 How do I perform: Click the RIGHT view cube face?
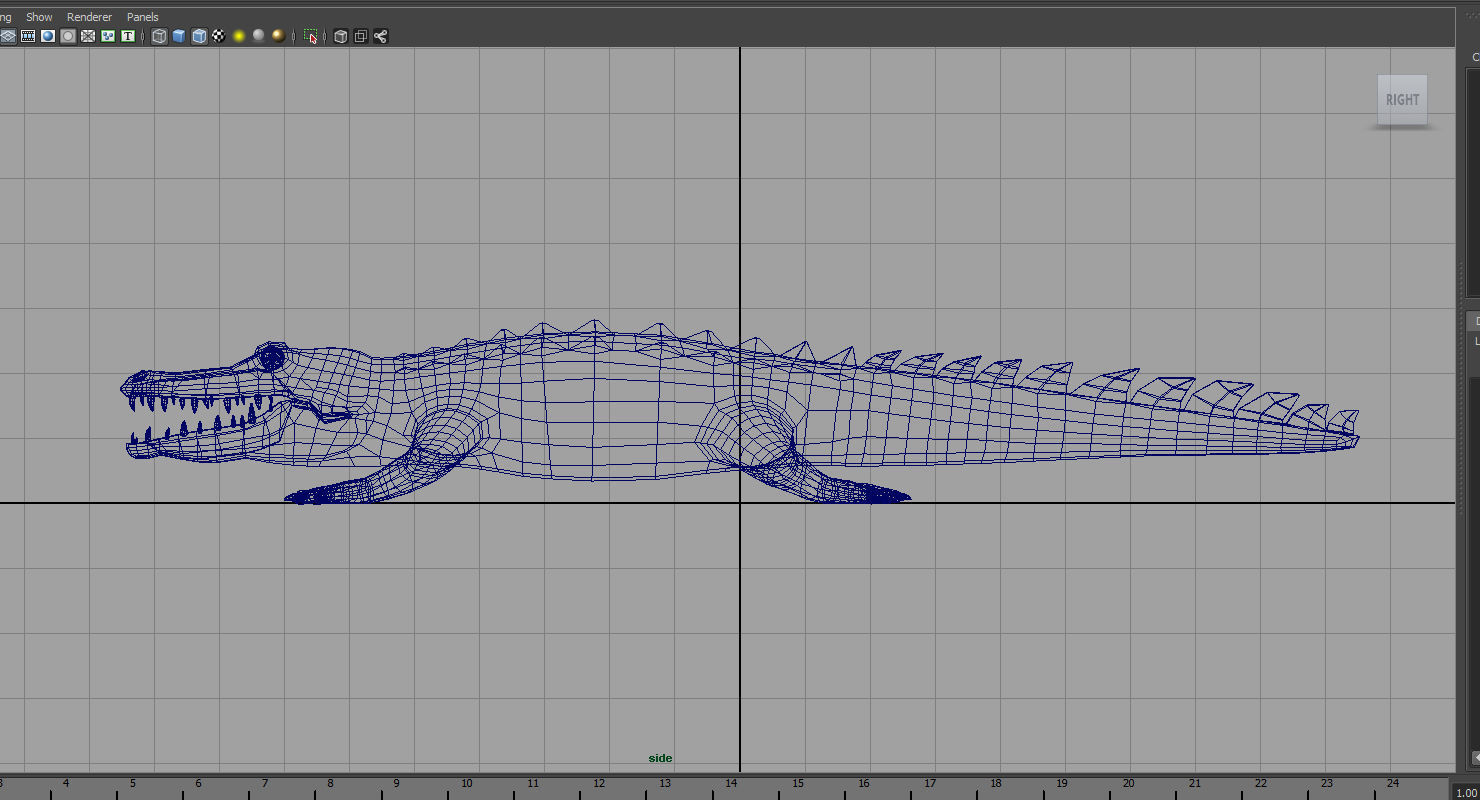click(1402, 99)
